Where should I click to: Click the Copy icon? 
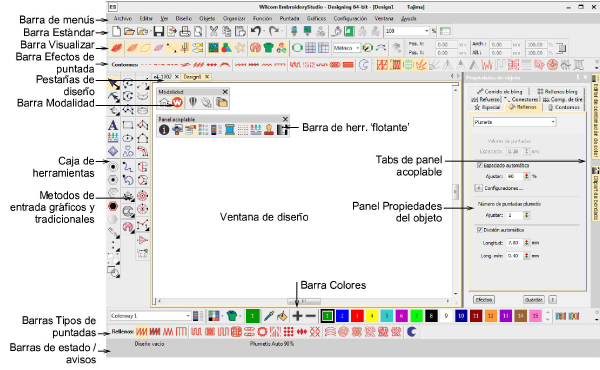point(227,31)
